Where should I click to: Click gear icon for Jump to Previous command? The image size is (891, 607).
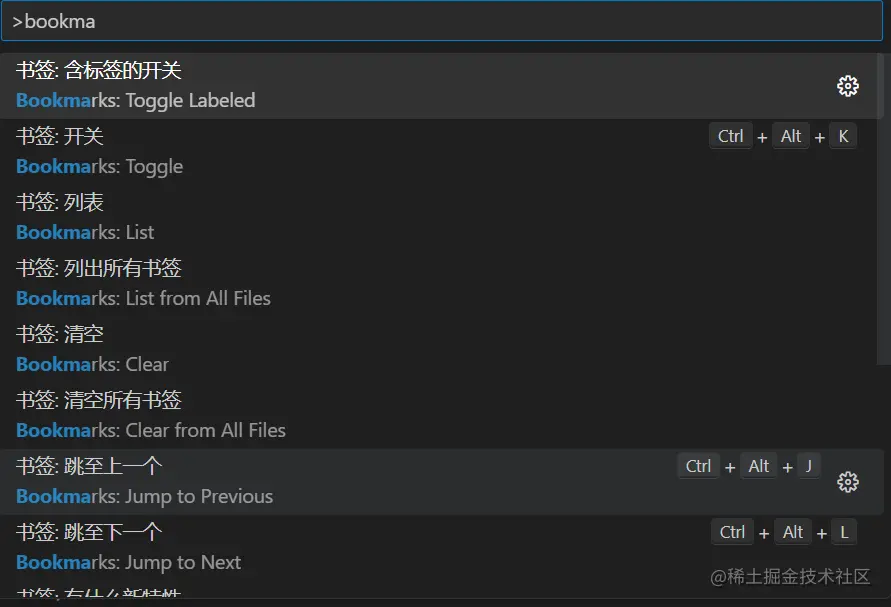pyautogui.click(x=847, y=482)
